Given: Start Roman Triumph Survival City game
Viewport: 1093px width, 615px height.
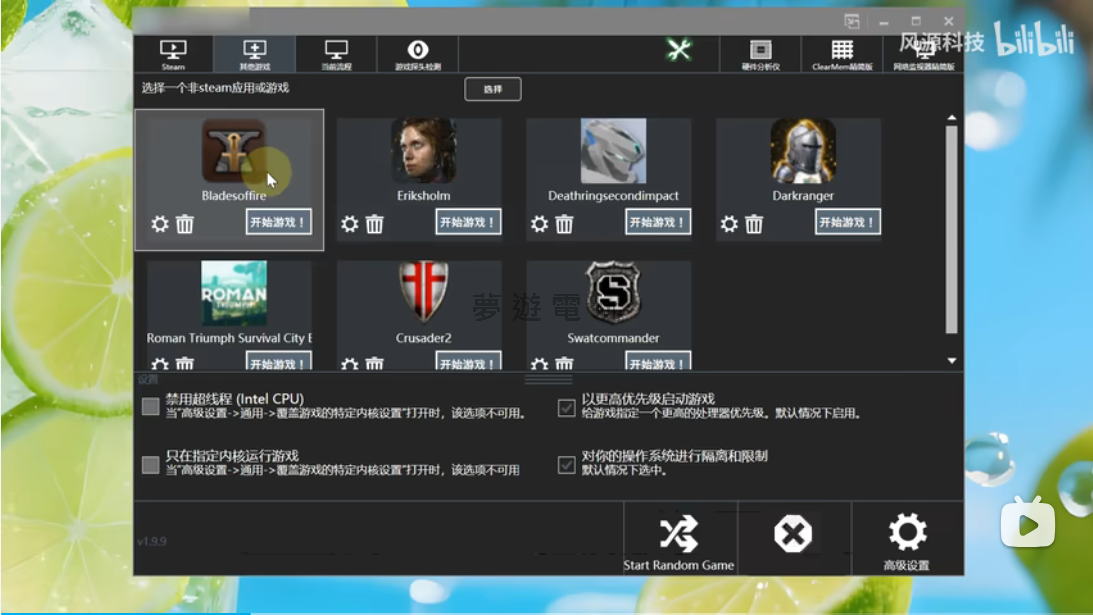Looking at the screenshot, I should pos(278,361).
